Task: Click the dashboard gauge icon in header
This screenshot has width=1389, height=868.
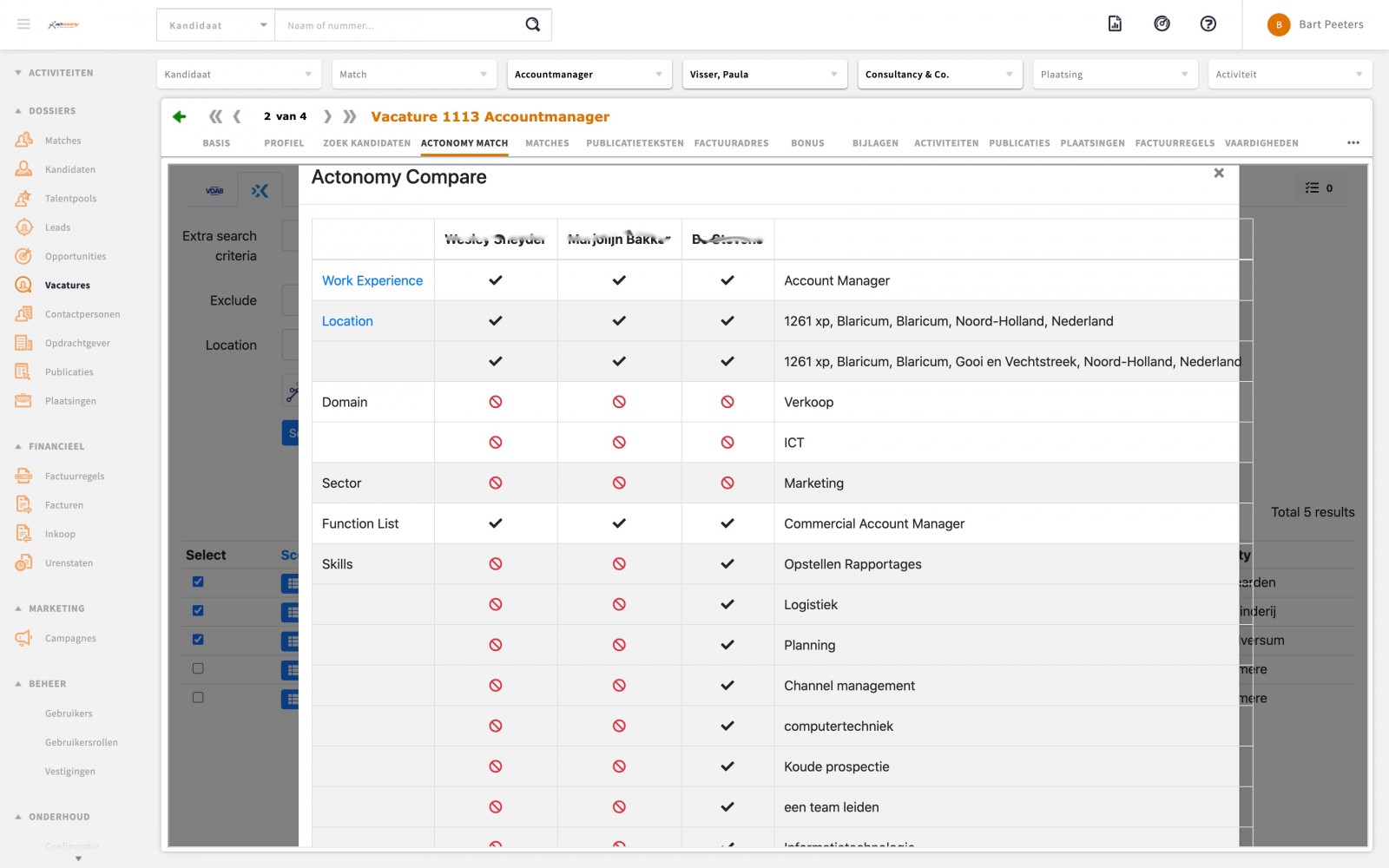Action: [1162, 24]
